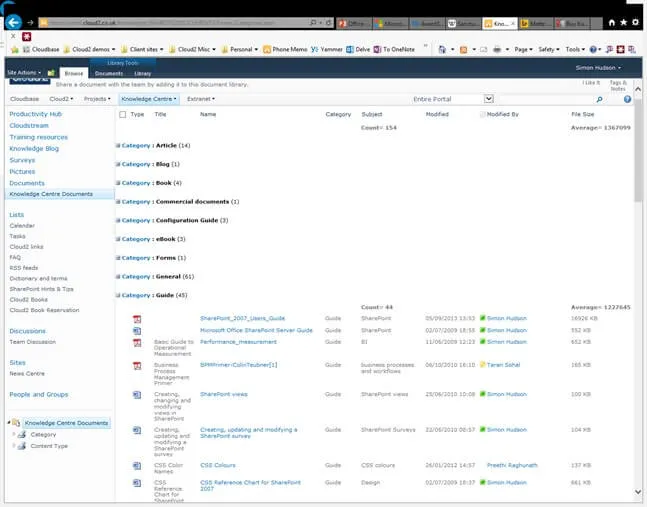
Task: Switch to the Documents ribbon tab
Action: pyautogui.click(x=108, y=73)
